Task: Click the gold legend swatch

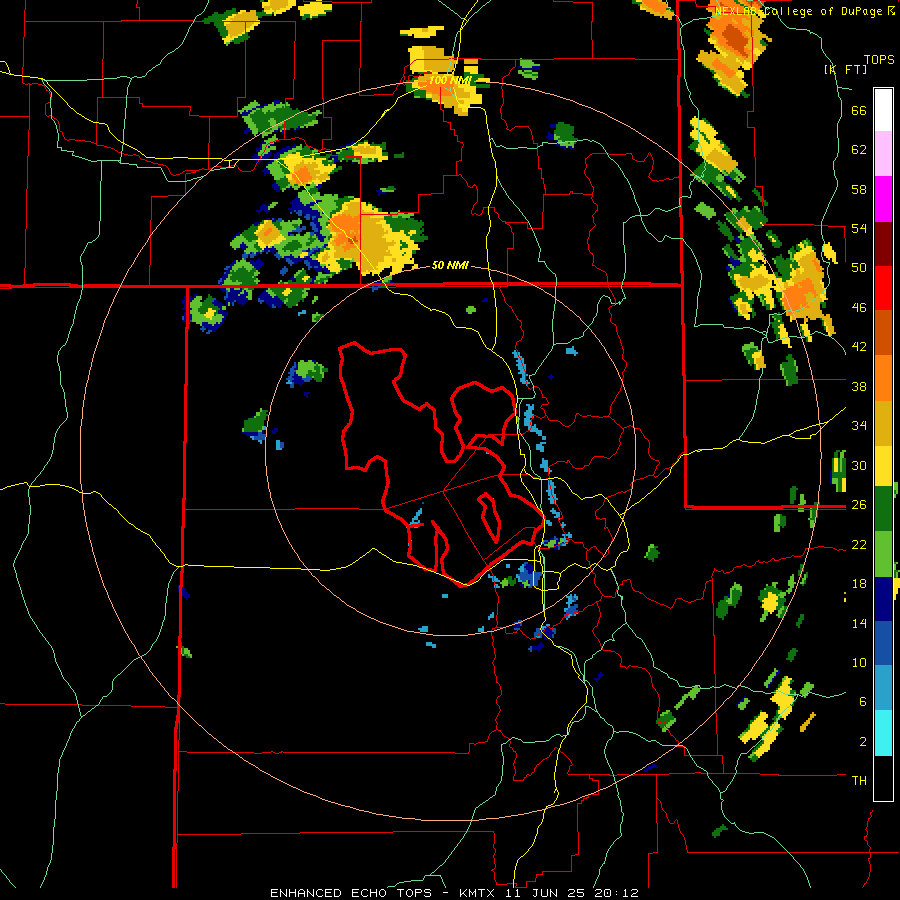Action: pos(883,422)
